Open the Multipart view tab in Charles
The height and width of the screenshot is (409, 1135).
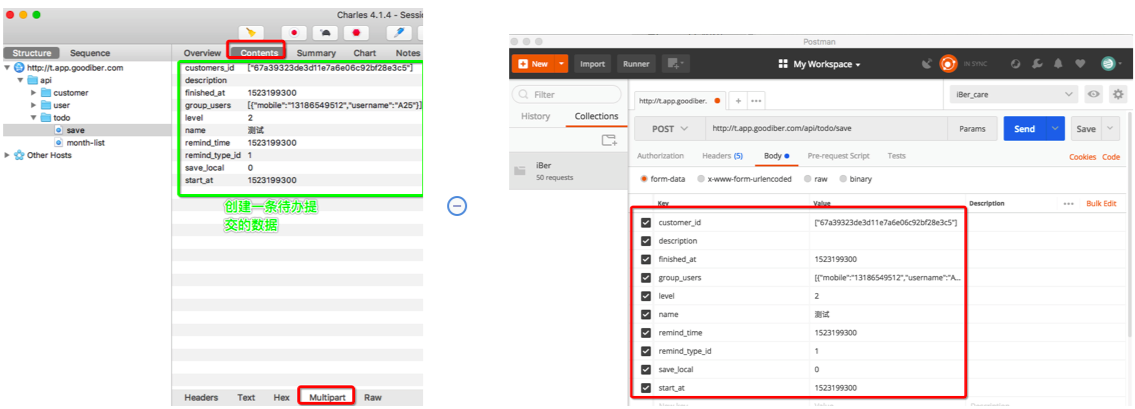coord(329,397)
